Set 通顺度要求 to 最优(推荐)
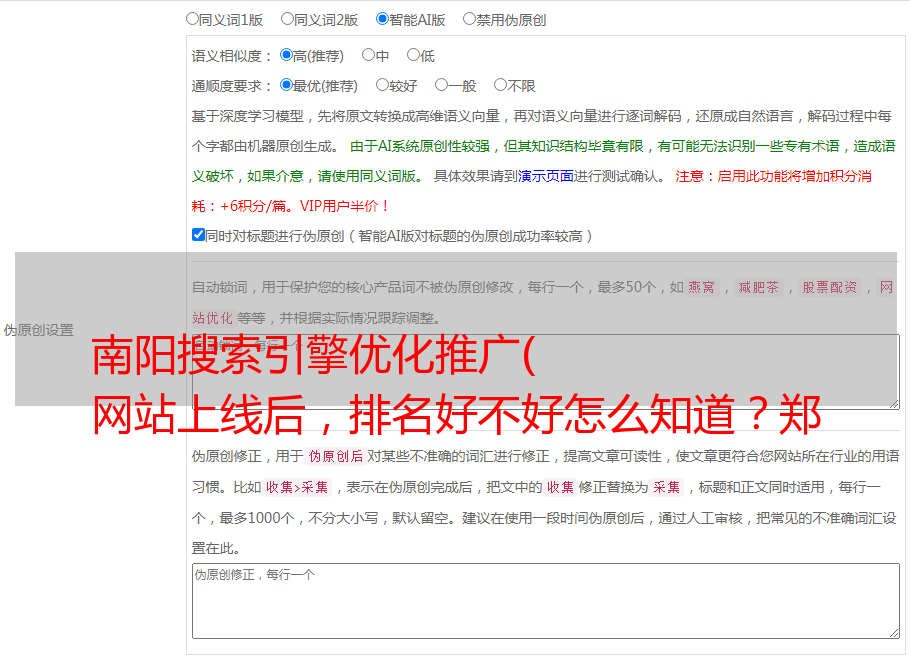The image size is (911, 658). click(286, 85)
